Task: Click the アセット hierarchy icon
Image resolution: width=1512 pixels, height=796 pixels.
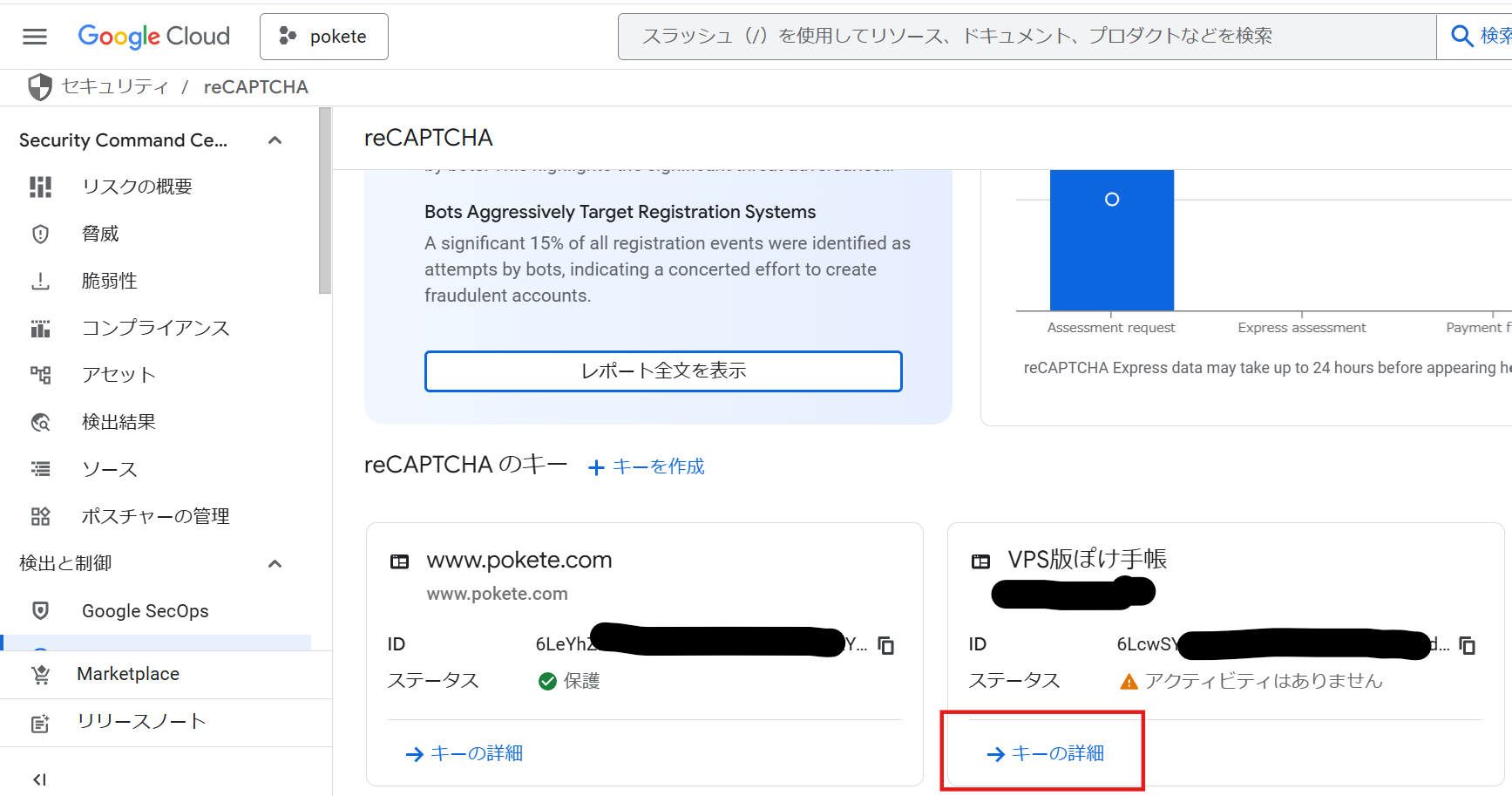Action: [41, 375]
